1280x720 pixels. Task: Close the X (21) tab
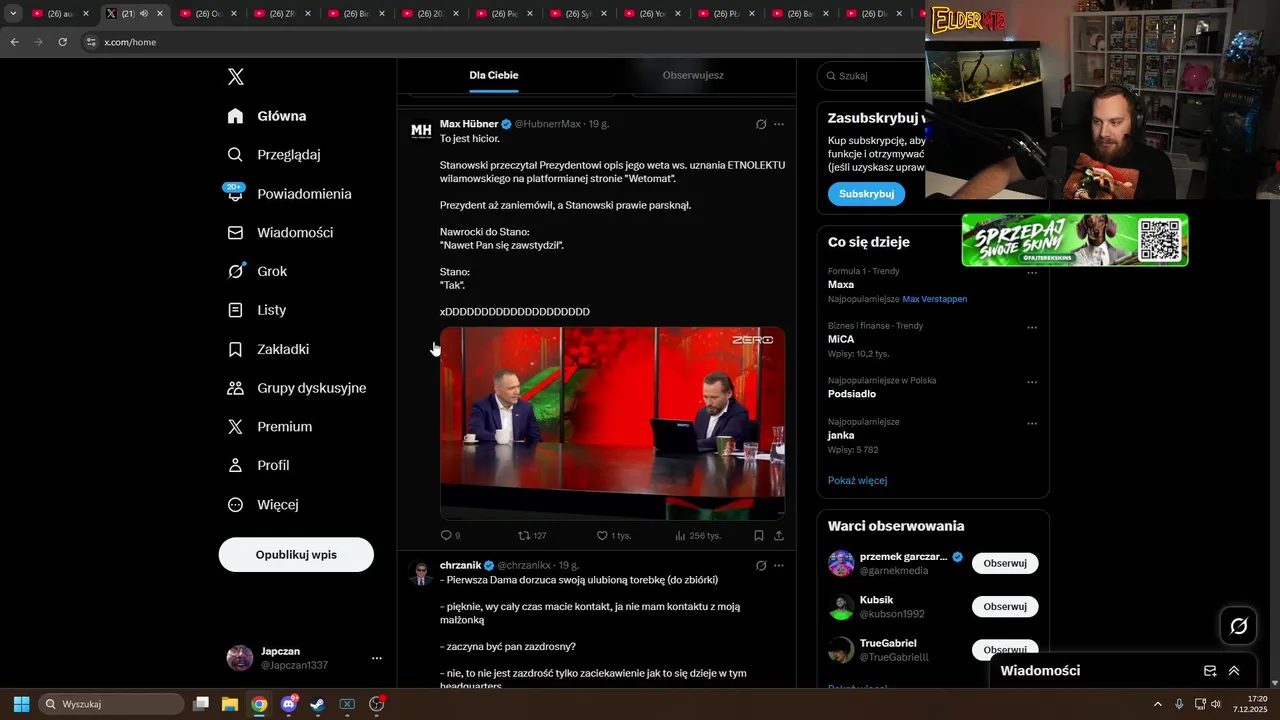(160, 14)
